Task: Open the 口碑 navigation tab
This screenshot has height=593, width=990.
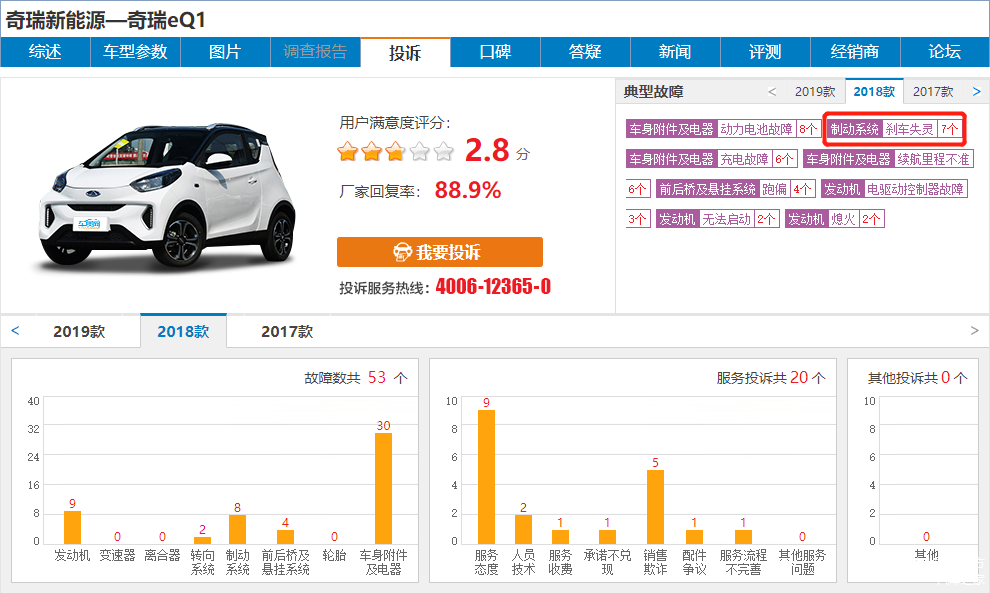Action: [x=495, y=52]
